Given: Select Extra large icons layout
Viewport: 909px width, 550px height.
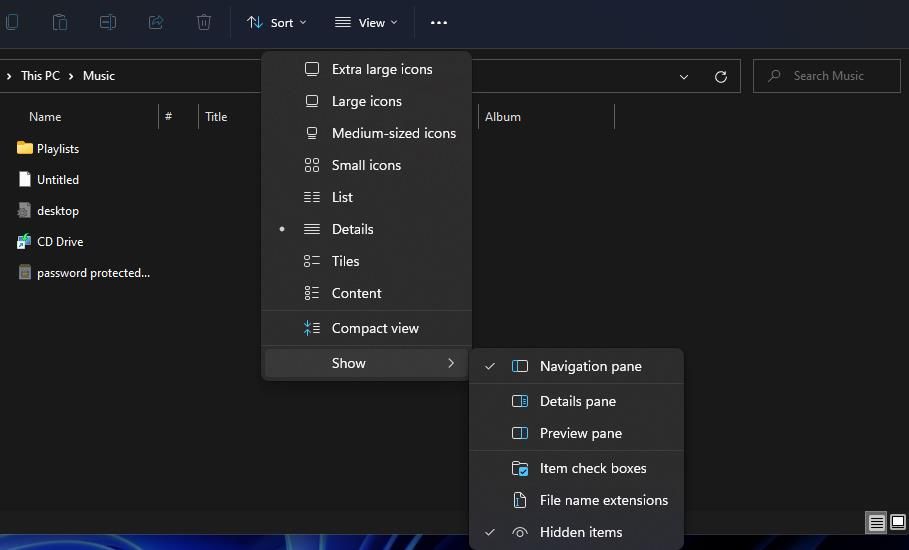Looking at the screenshot, I should click(381, 69).
